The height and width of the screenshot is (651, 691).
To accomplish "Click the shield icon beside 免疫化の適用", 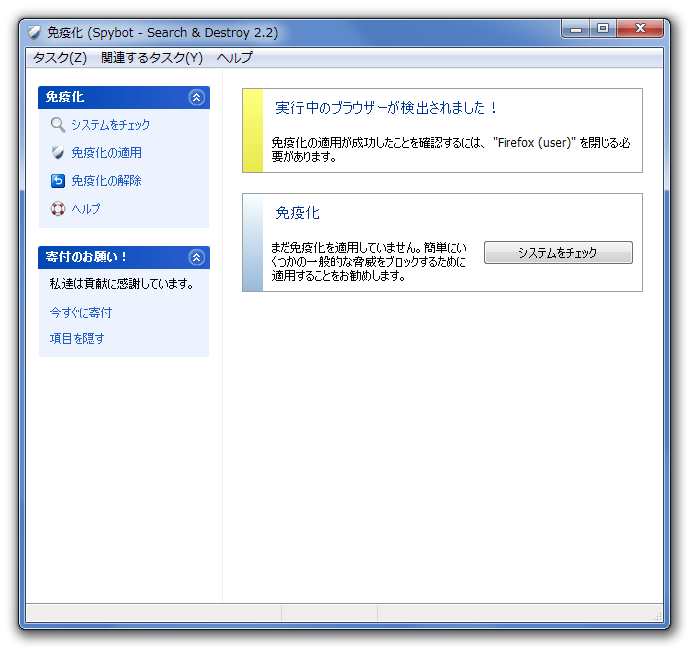I will (58, 153).
